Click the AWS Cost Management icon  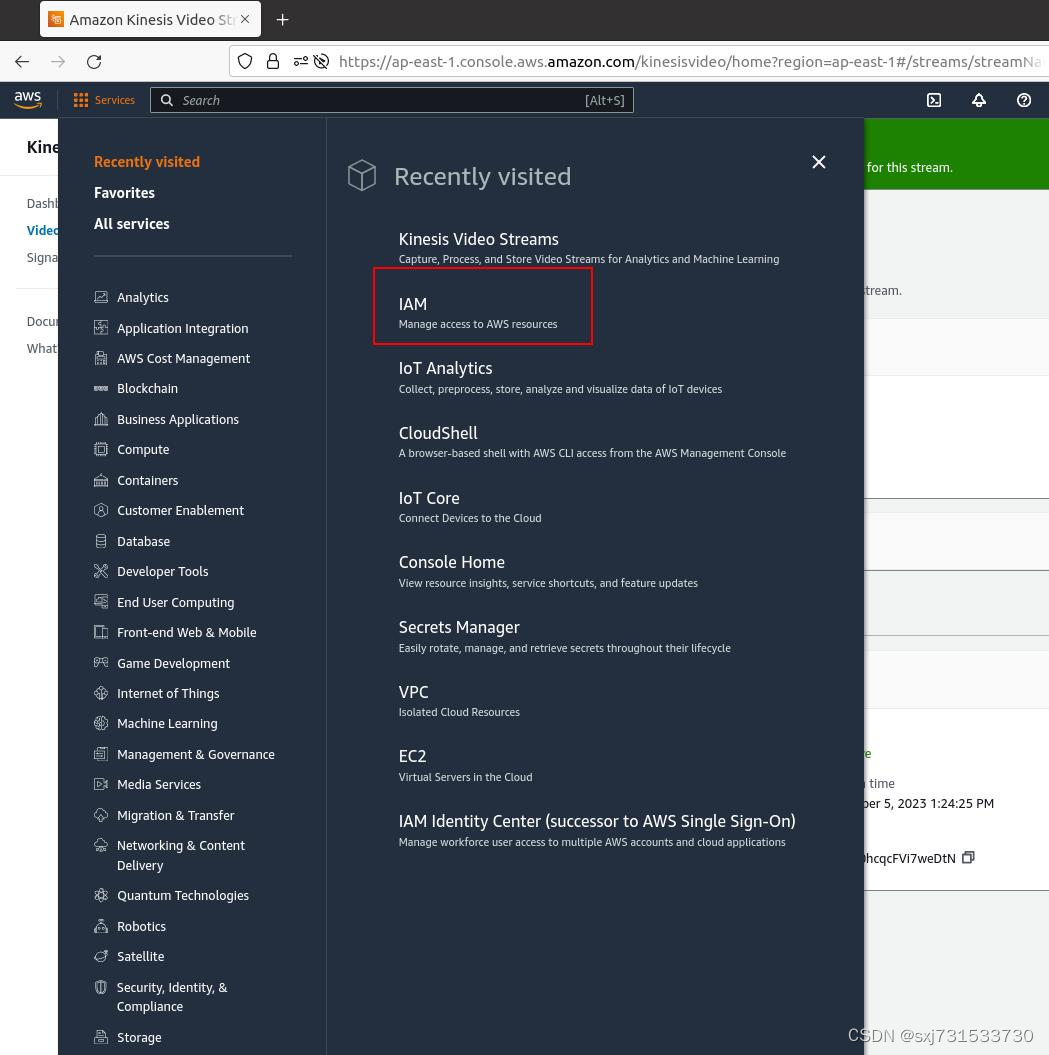coord(101,358)
